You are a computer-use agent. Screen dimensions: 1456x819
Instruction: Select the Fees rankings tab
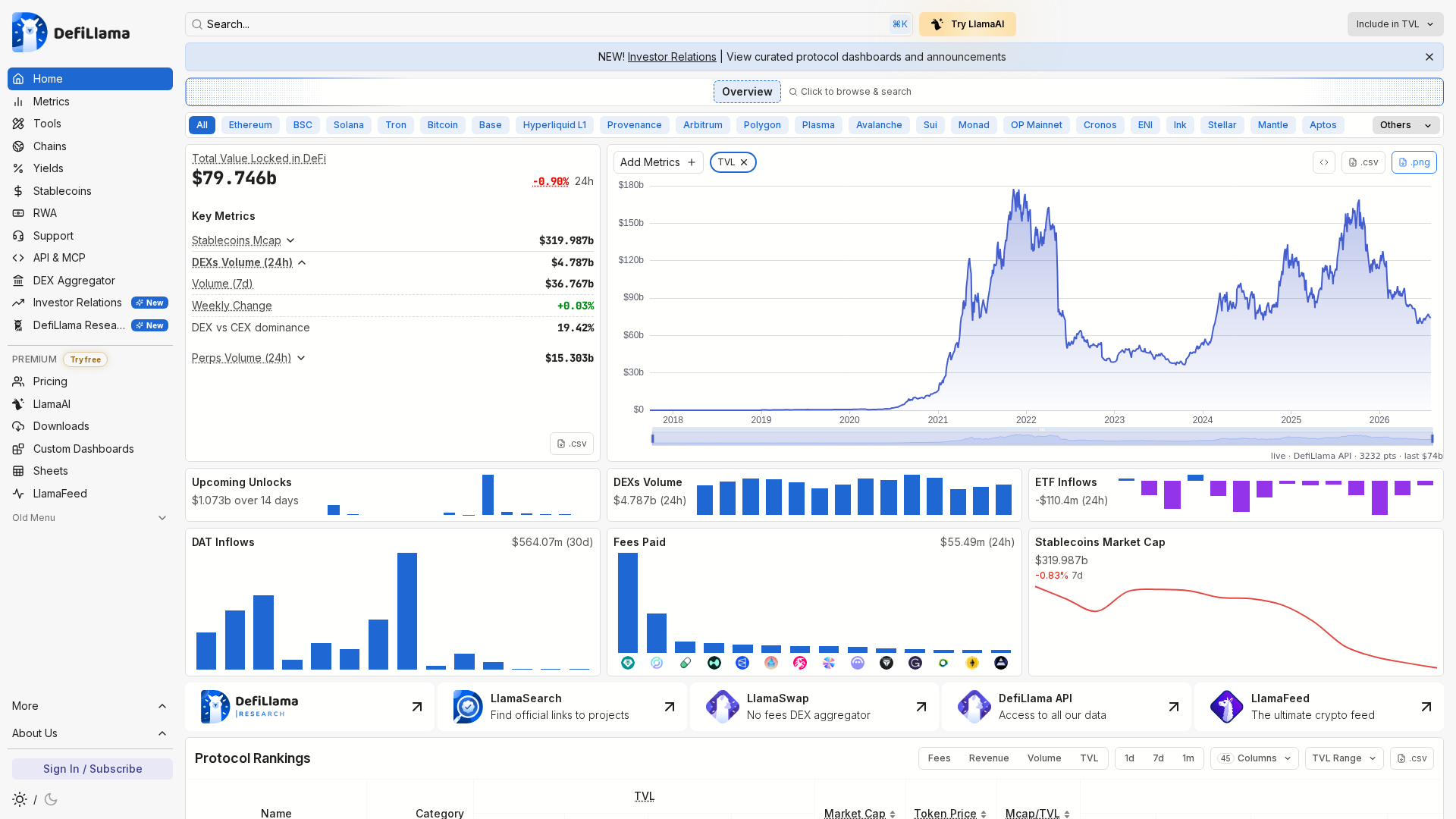click(939, 758)
